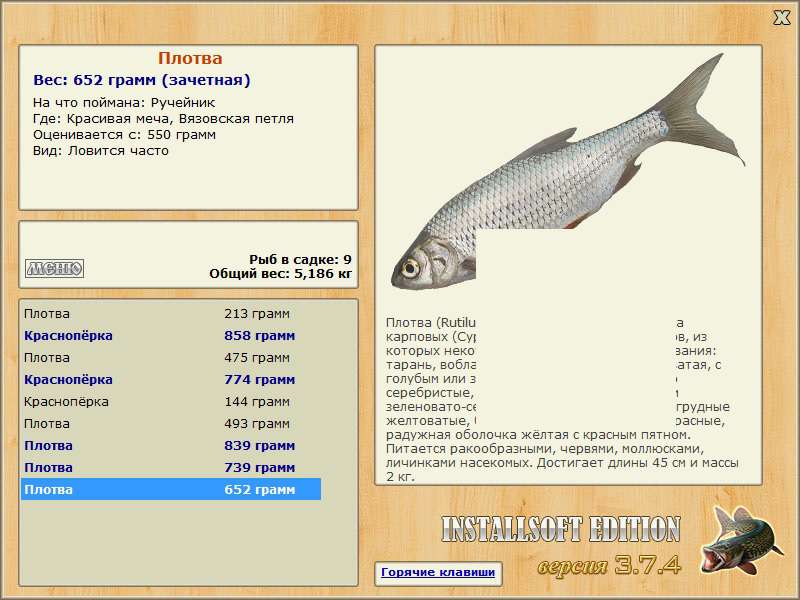
Task: Select the Краснопёрка 144 грамм row
Action: (x=171, y=402)
